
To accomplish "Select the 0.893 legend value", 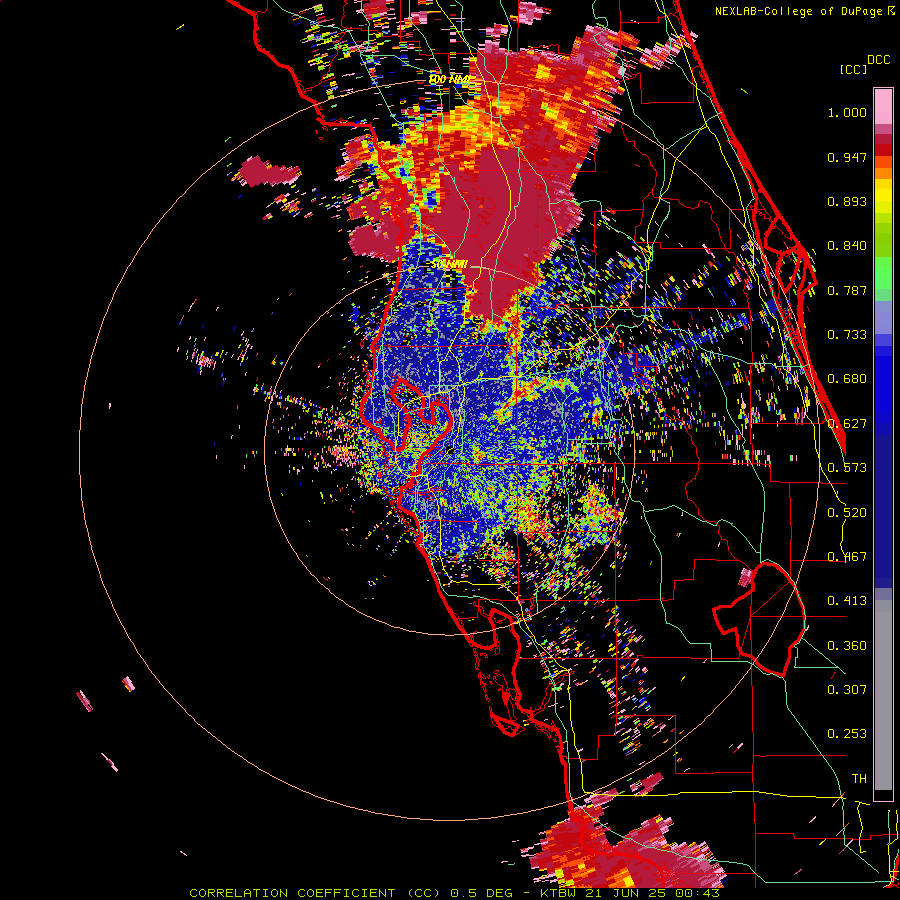I will pos(847,201).
